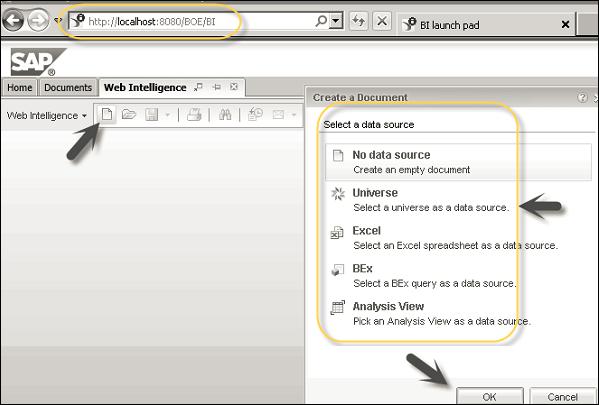Close the Web Intelligence tab
Screen dimensions: 599x405
pyautogui.click(x=234, y=87)
